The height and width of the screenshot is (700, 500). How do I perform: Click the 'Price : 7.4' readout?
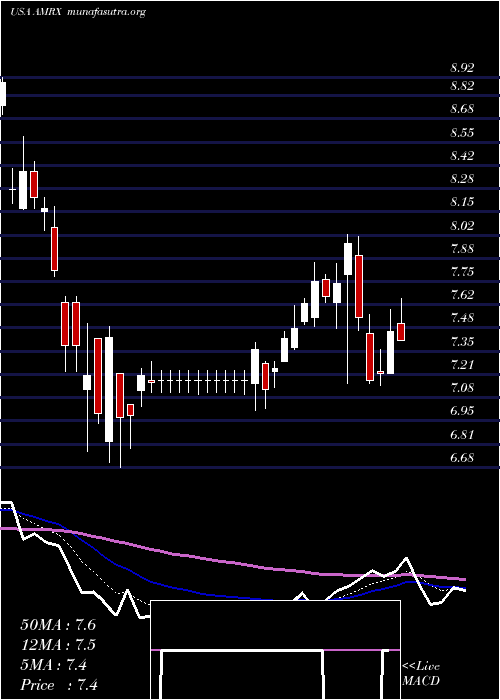pyautogui.click(x=59, y=685)
